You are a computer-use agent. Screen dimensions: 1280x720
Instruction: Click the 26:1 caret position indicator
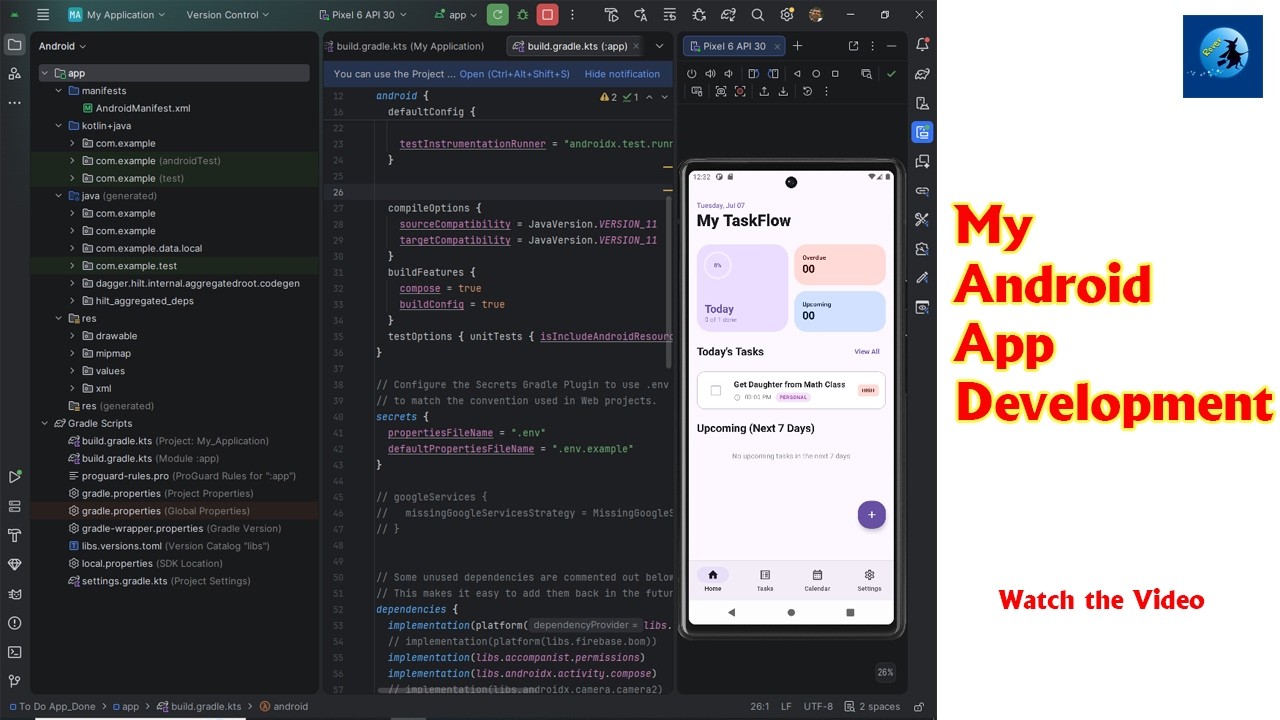click(x=760, y=706)
